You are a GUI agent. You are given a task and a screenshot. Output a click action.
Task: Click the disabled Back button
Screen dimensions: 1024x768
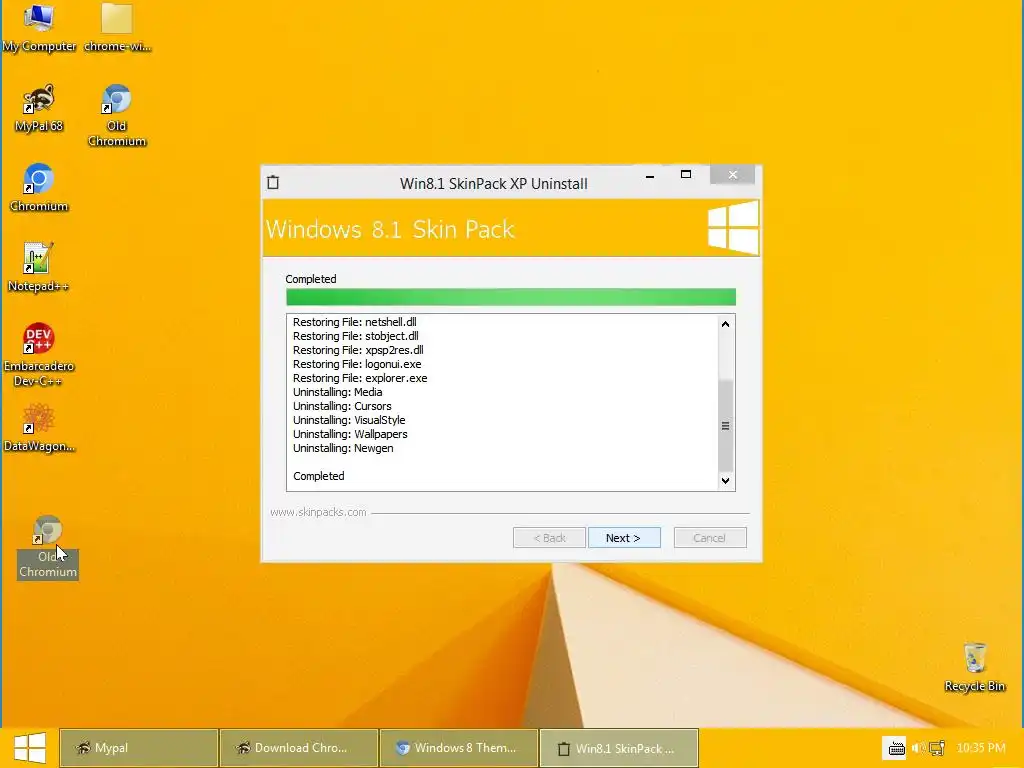tap(549, 537)
